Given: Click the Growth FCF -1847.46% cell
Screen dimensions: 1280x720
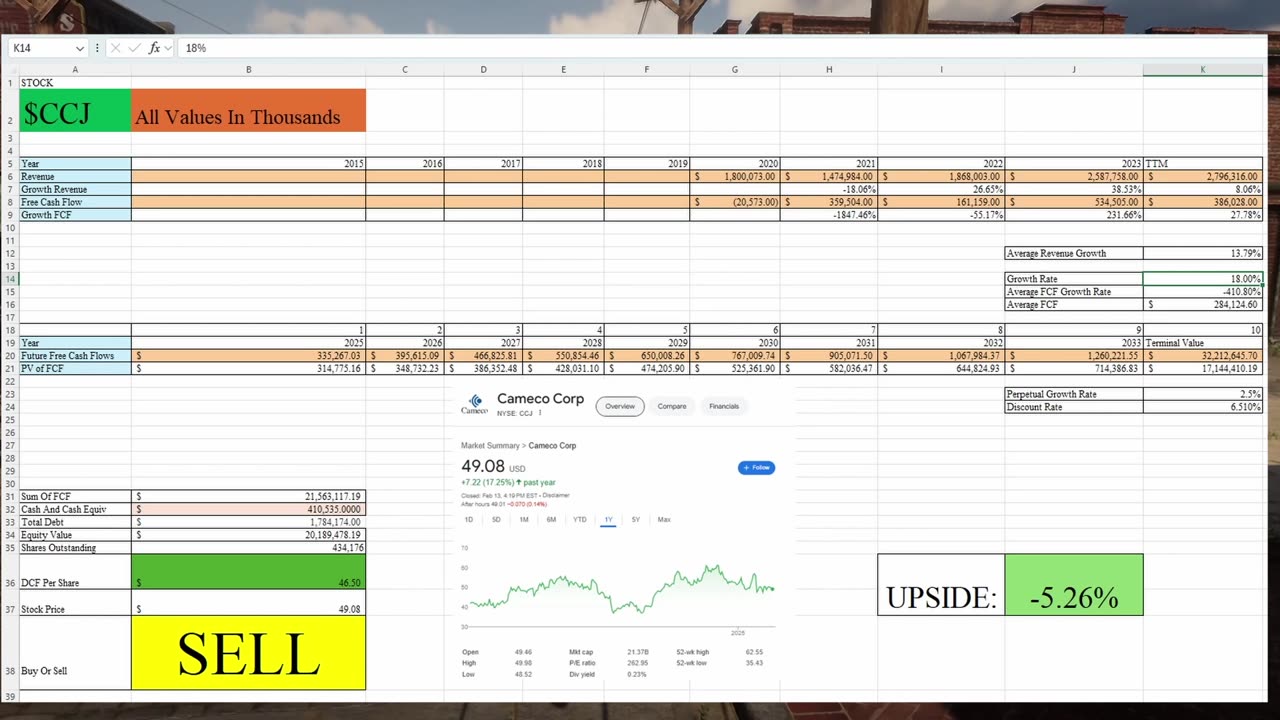Looking at the screenshot, I should [829, 215].
